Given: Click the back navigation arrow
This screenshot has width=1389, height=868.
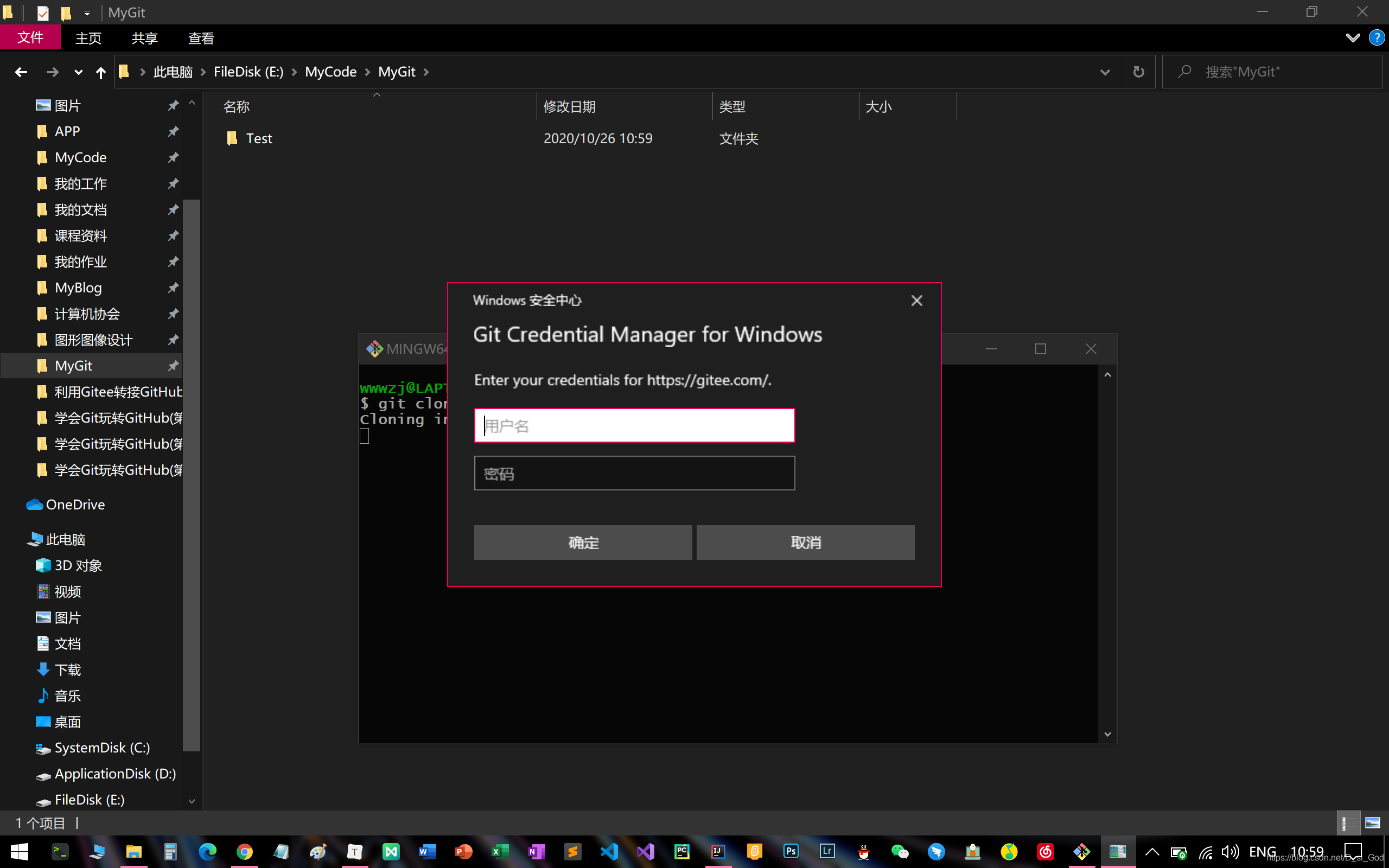Looking at the screenshot, I should [21, 72].
